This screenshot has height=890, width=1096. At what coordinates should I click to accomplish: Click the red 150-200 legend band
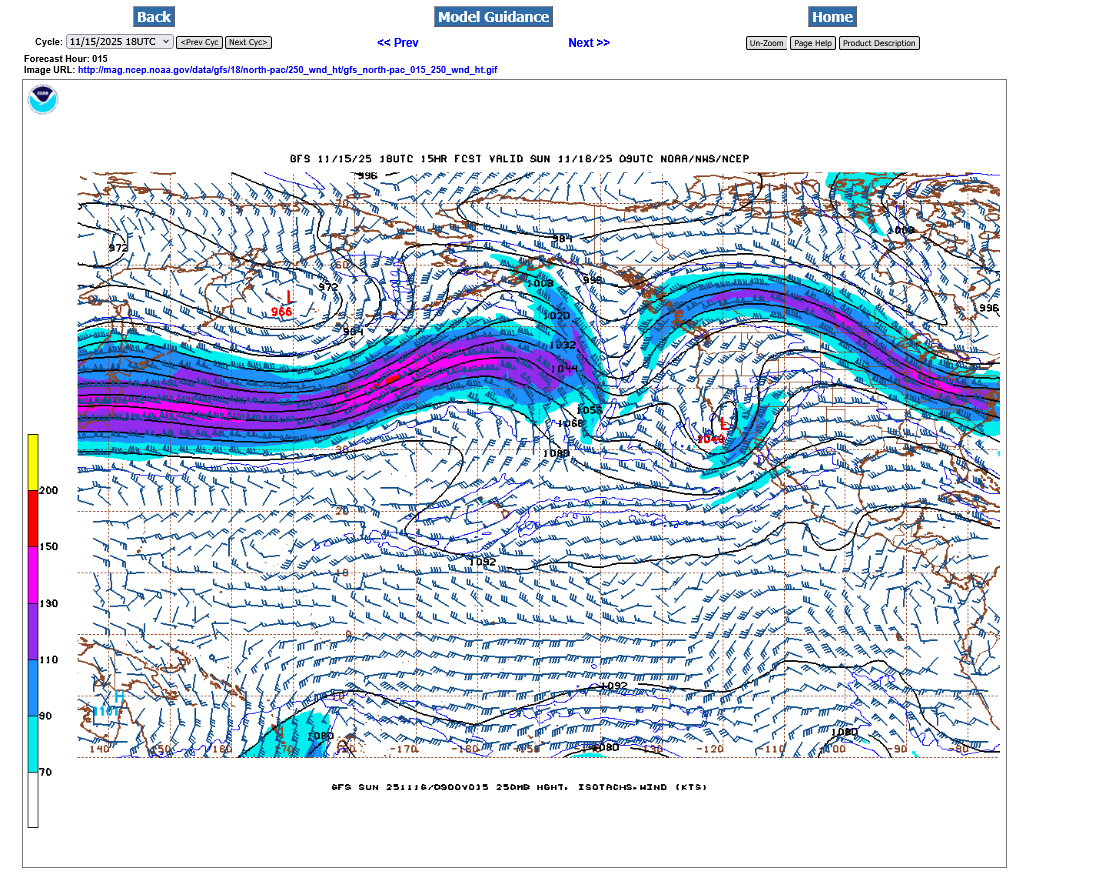click(33, 518)
